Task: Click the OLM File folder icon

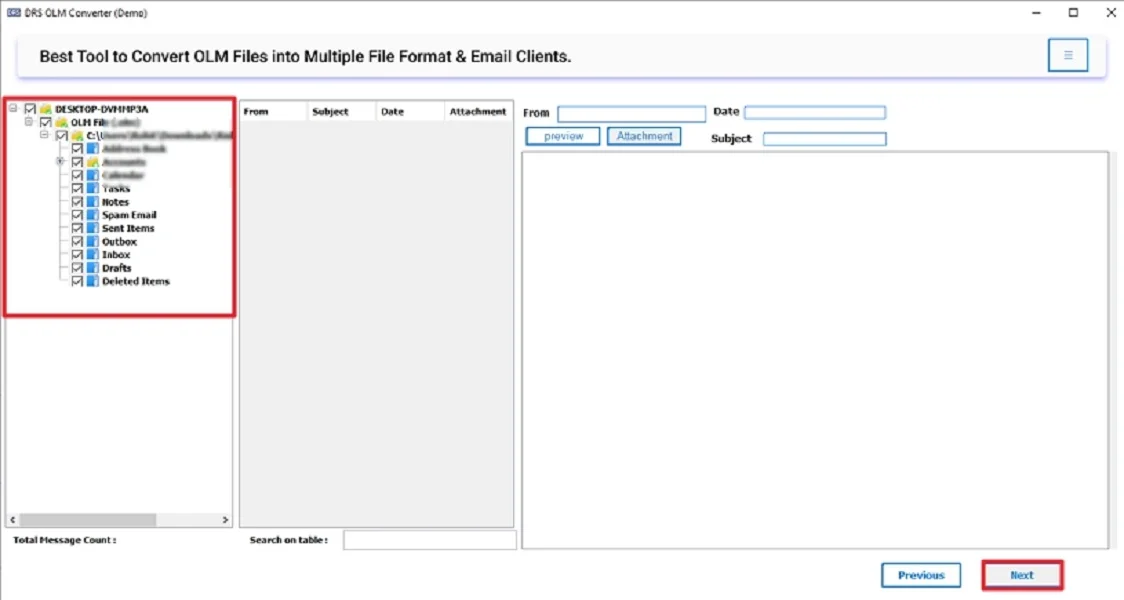Action: (61, 121)
